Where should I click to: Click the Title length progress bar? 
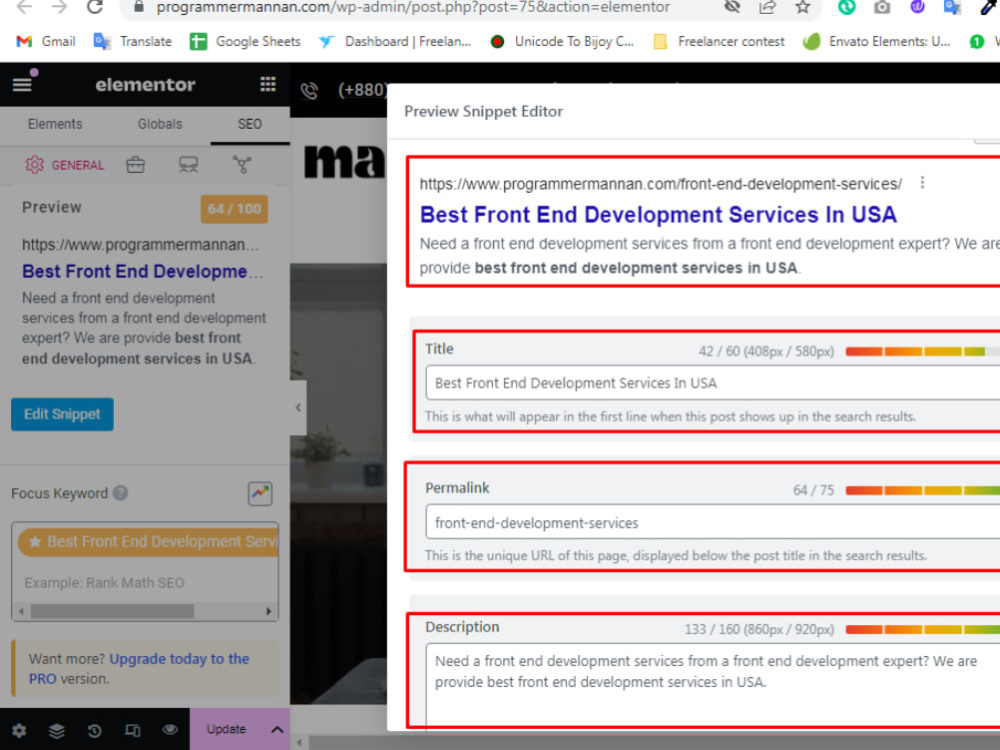(922, 351)
